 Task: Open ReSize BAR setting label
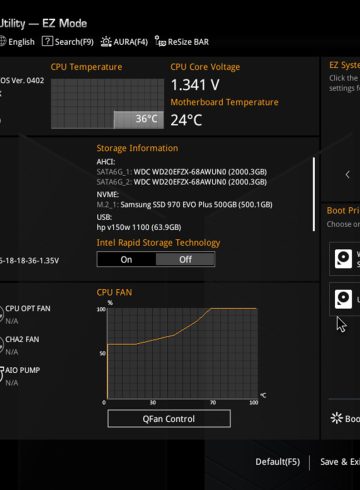pyautogui.click(x=188, y=42)
